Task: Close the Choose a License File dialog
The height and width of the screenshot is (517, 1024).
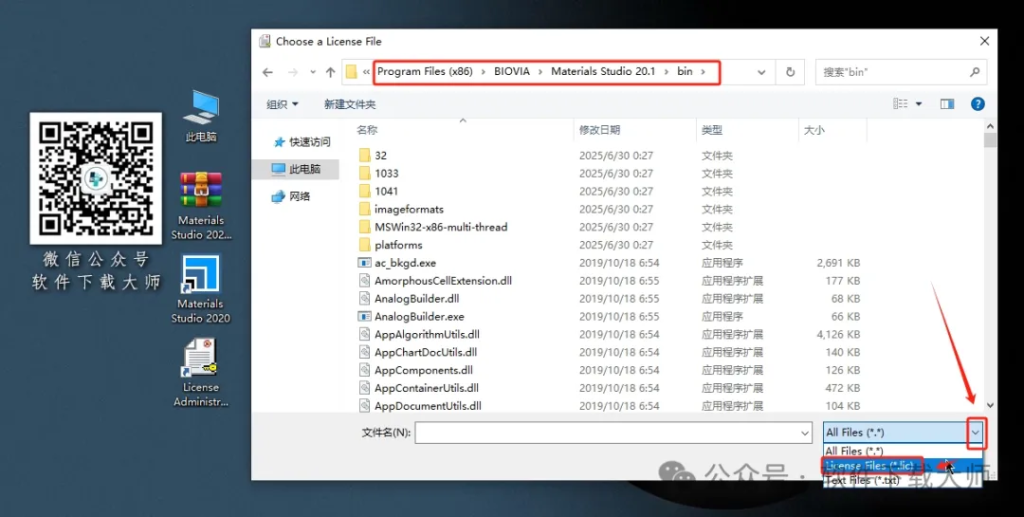Action: click(984, 41)
